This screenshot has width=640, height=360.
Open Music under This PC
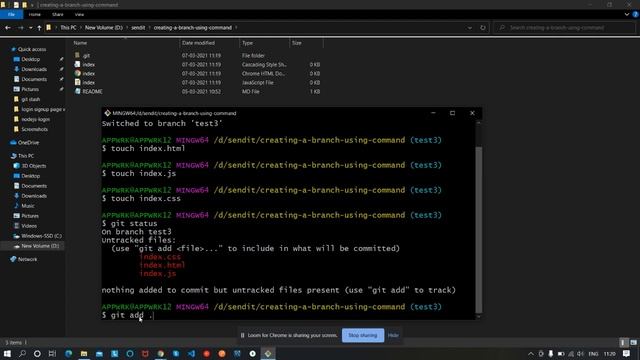(x=28, y=206)
